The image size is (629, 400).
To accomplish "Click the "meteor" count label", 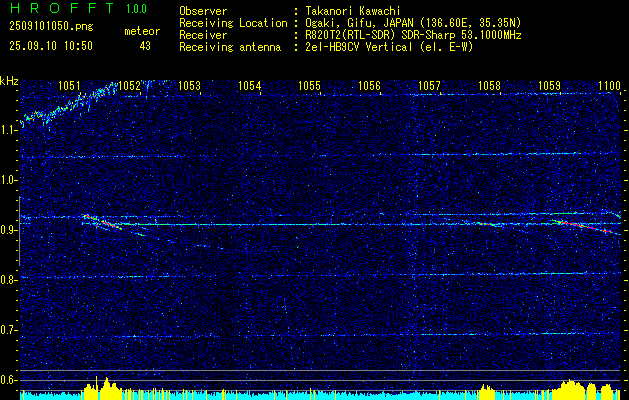I will (x=142, y=31).
